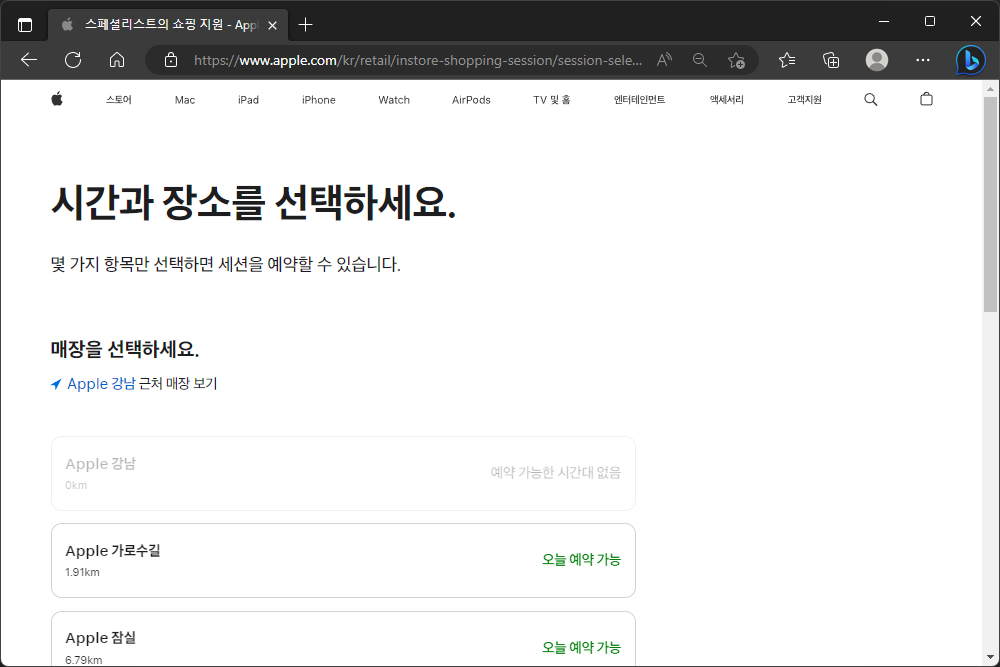Screen dimensions: 1000x667
Task: Open the 스토어 menu
Action: tap(119, 99)
